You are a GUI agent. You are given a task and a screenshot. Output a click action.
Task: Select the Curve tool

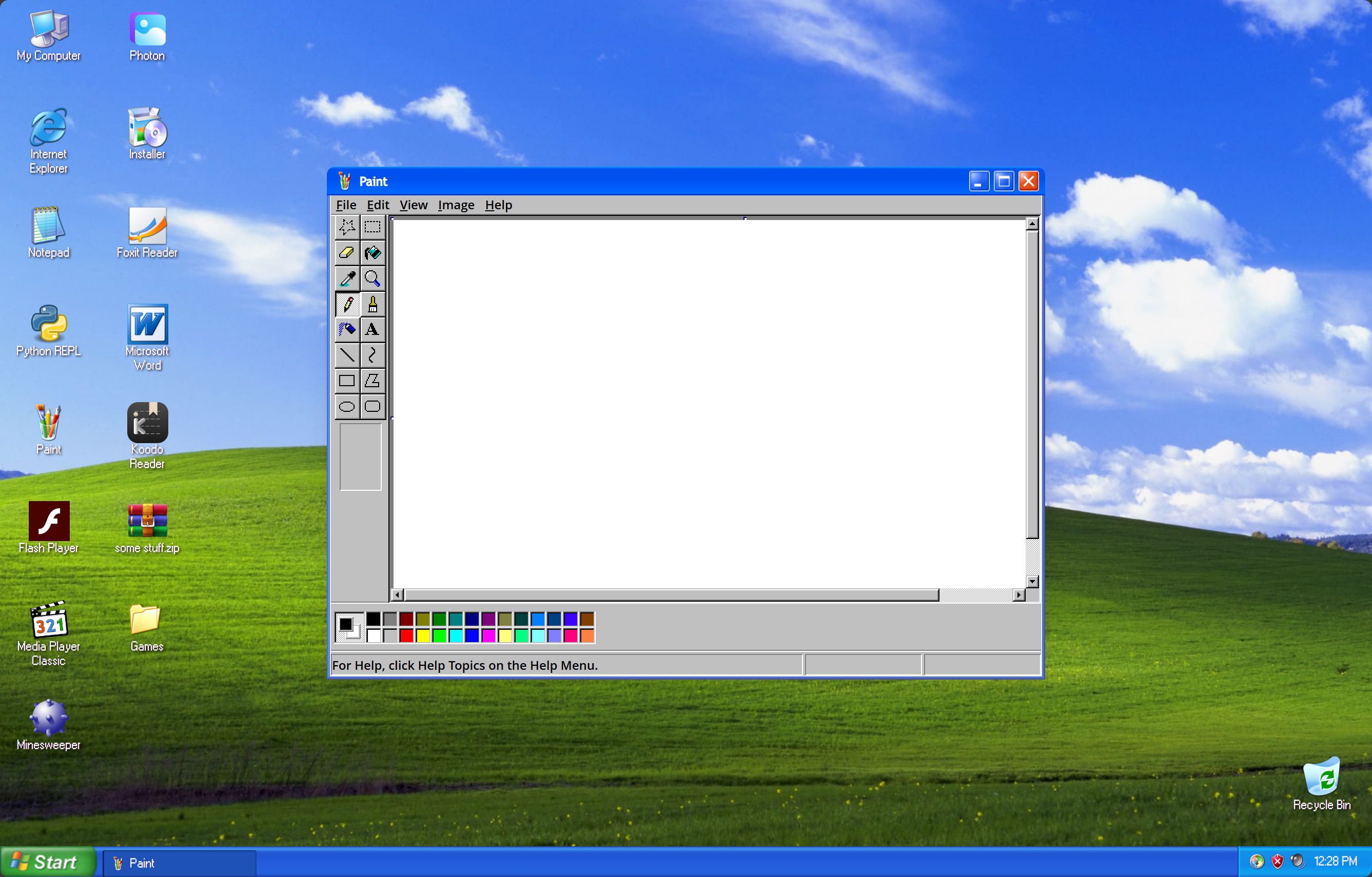click(x=373, y=355)
